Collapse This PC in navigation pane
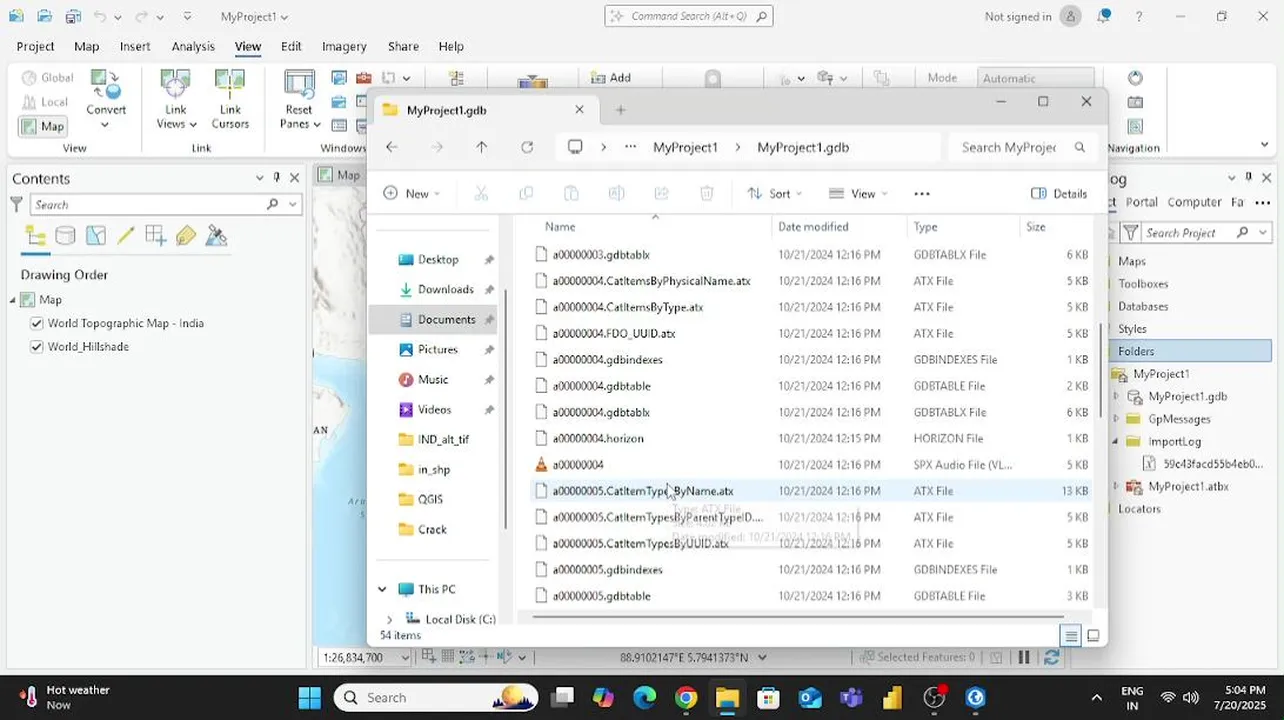 [x=382, y=589]
